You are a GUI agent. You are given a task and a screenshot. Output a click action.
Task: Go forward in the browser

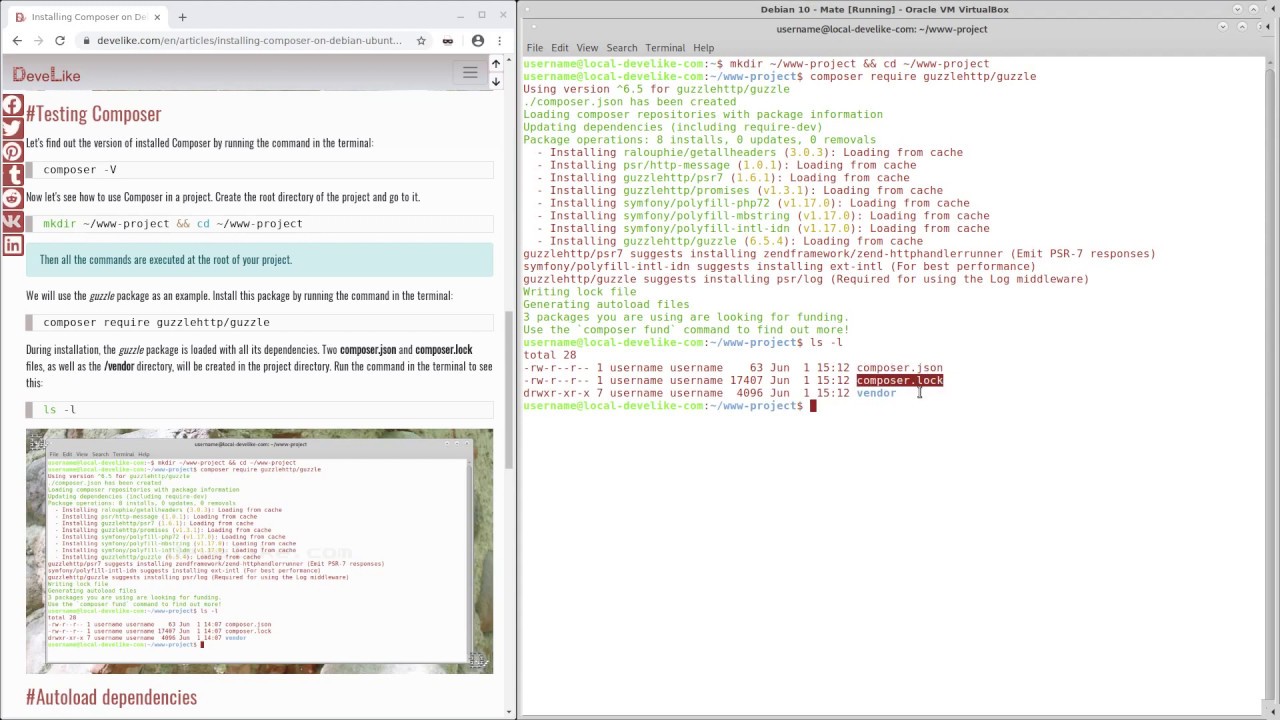[38, 41]
